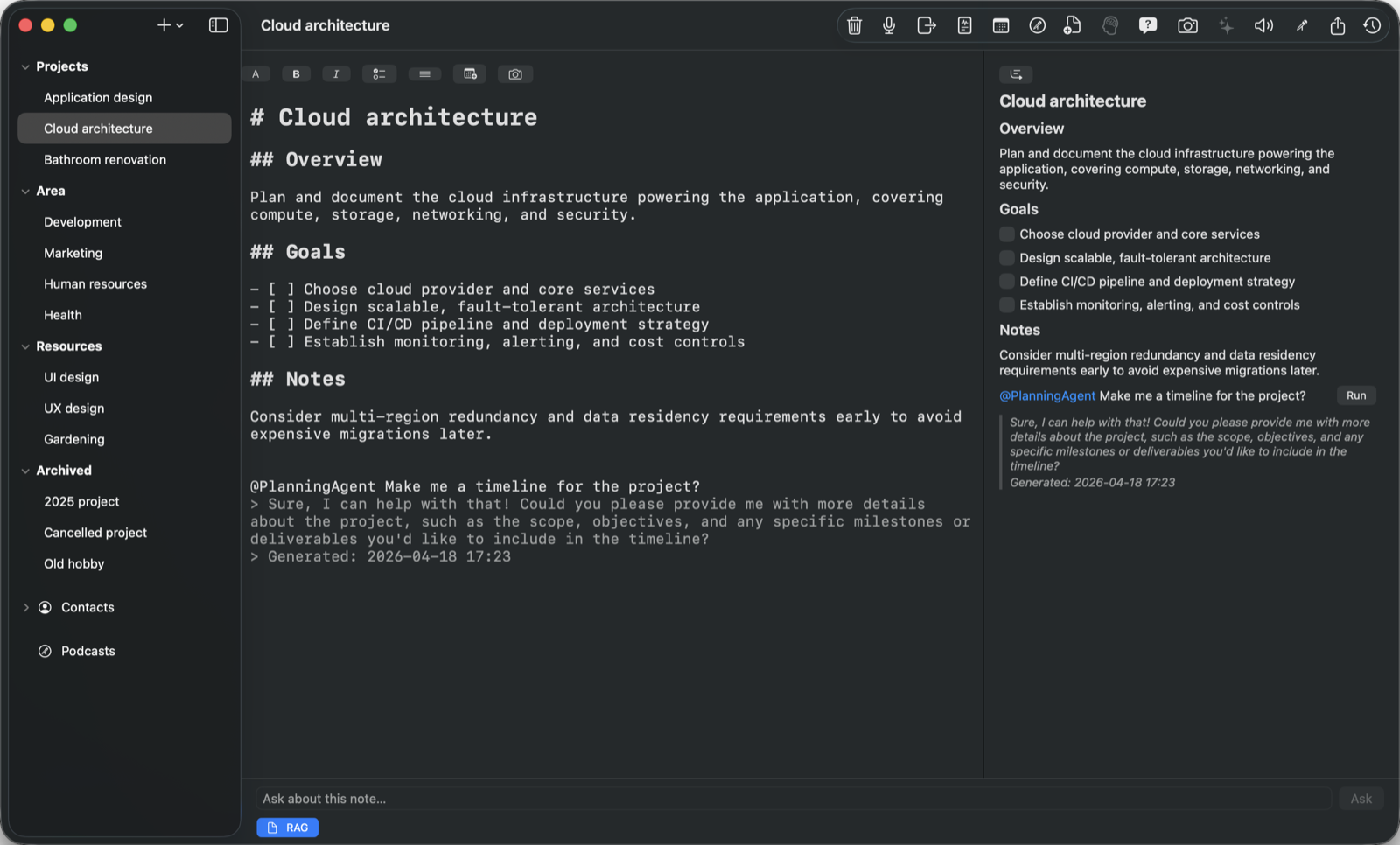The image size is (1400, 845).
Task: Open version history clock icon
Action: click(1372, 26)
